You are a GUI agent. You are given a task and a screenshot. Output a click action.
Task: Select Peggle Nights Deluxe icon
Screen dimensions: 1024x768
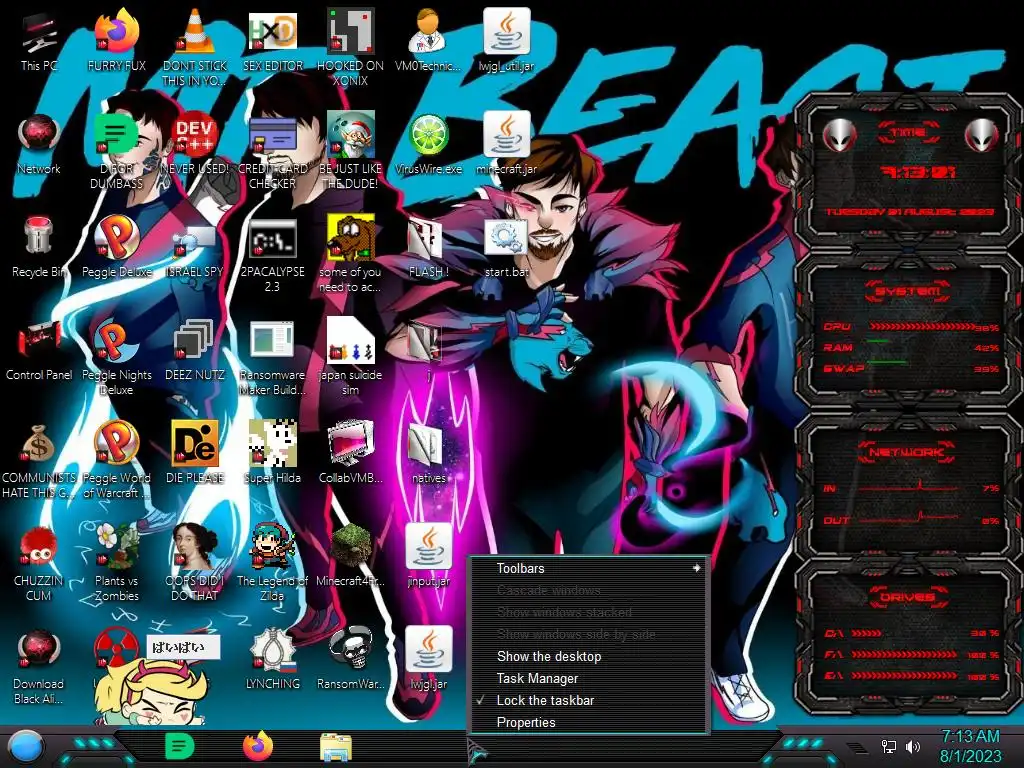pos(116,342)
